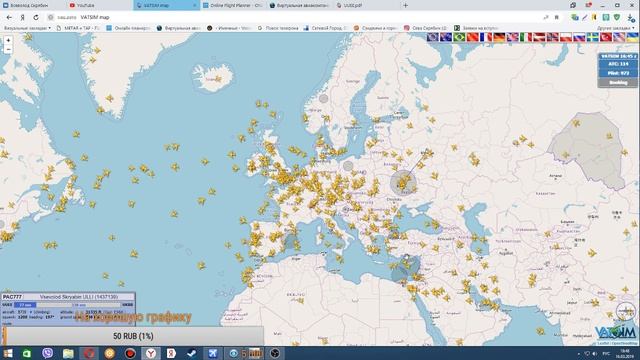Viewport: 640px width, 360px height.
Task: Open the green shield extension icon
Action: coord(617,18)
